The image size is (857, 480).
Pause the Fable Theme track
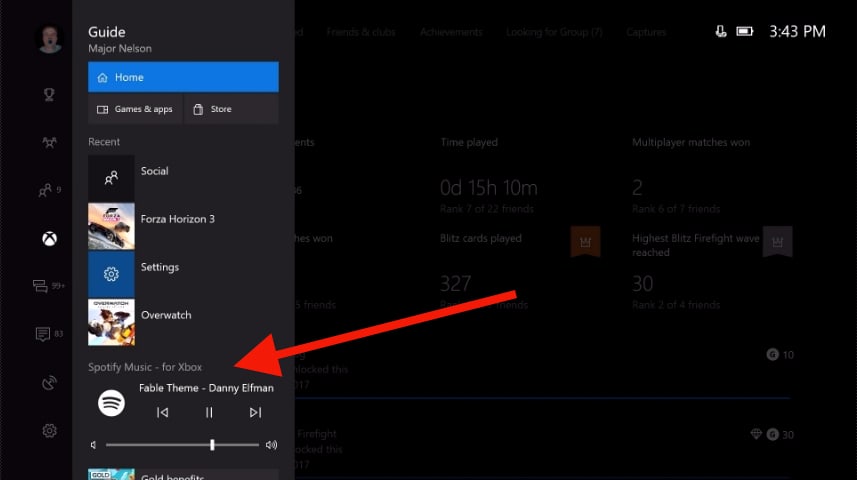point(209,412)
